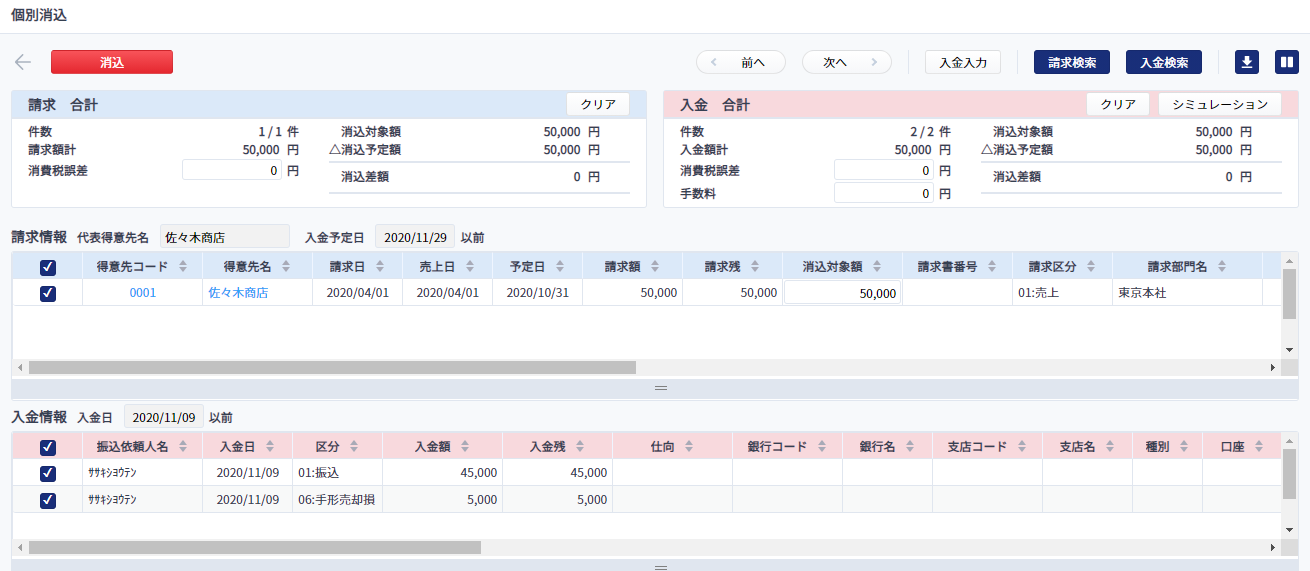The width and height of the screenshot is (1310, 571).
Task: Sort the 支店名 column
Action: coord(1110,447)
